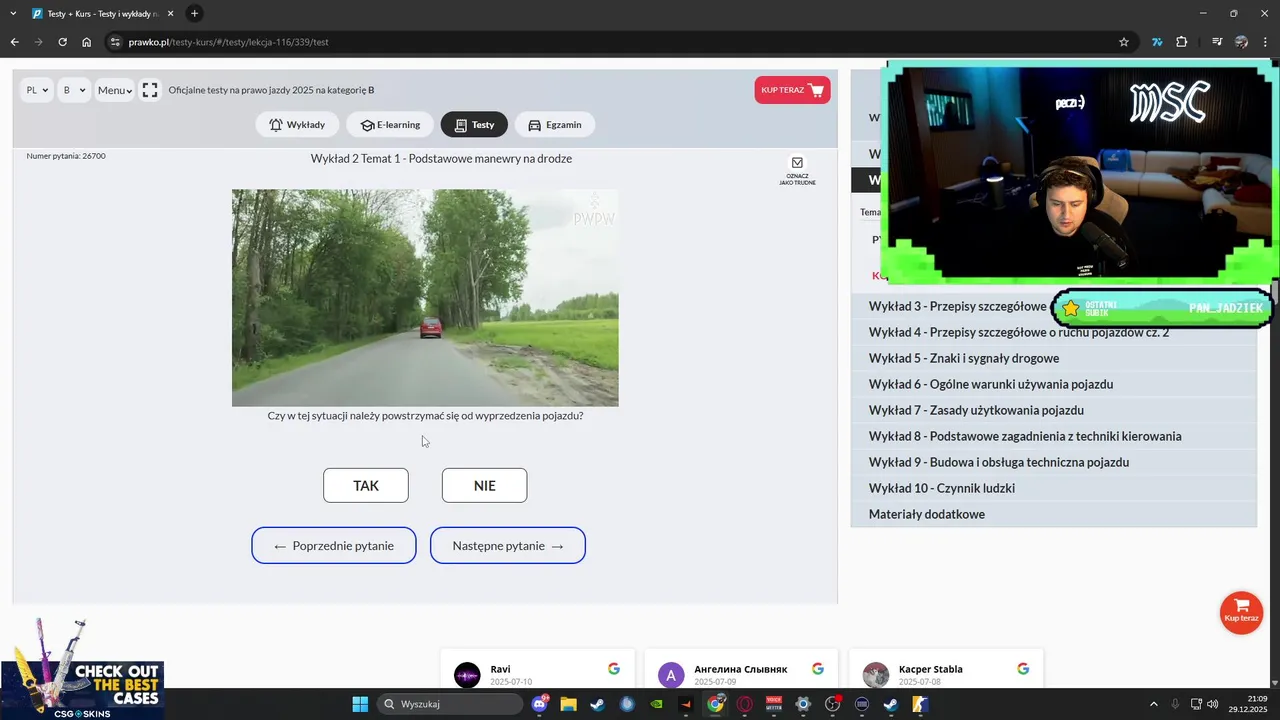
Task: Open File Explorer from the taskbar
Action: pyautogui.click(x=568, y=704)
